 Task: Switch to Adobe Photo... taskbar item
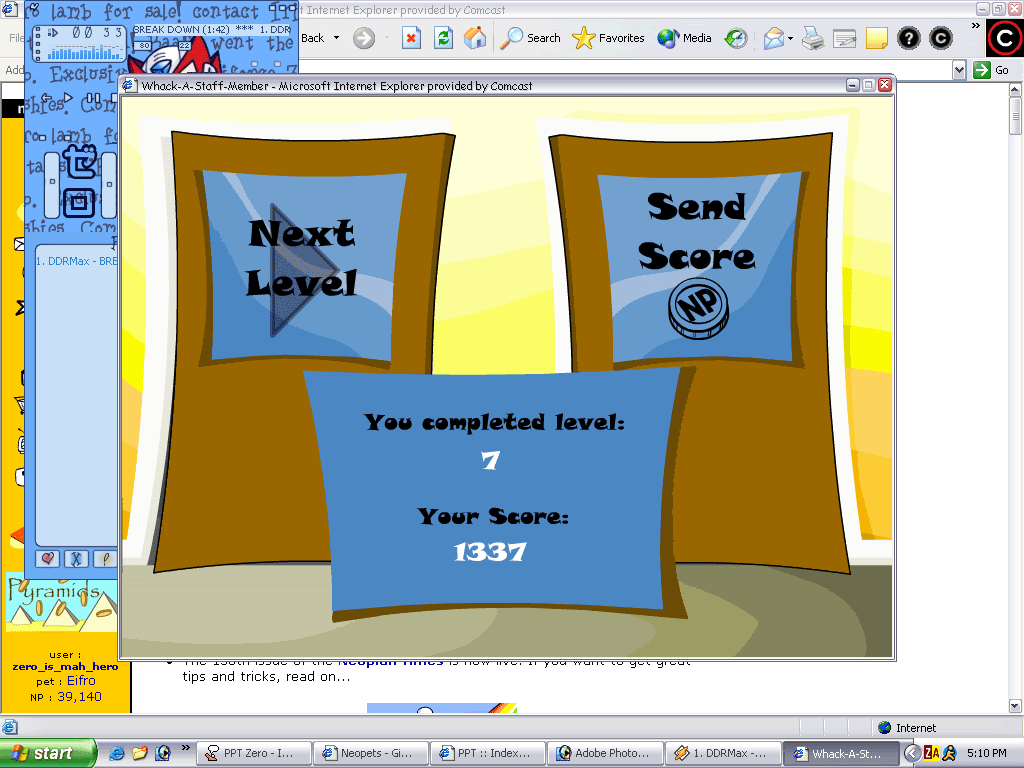605,753
